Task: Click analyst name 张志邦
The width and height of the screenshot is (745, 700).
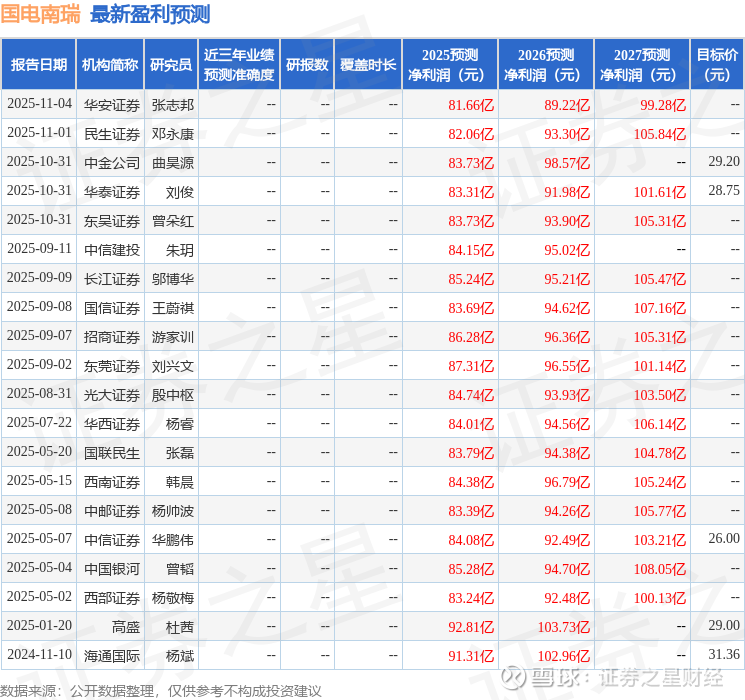Action: [172, 105]
